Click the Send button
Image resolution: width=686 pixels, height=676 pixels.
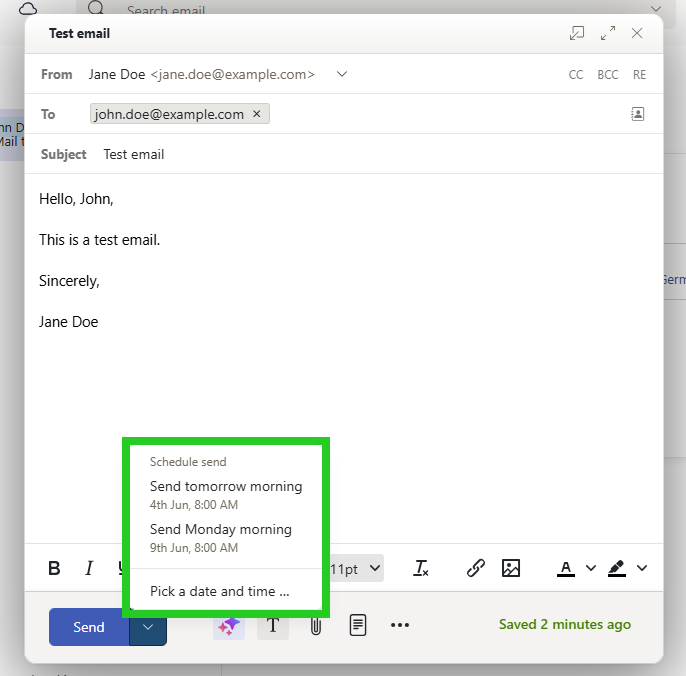[89, 627]
